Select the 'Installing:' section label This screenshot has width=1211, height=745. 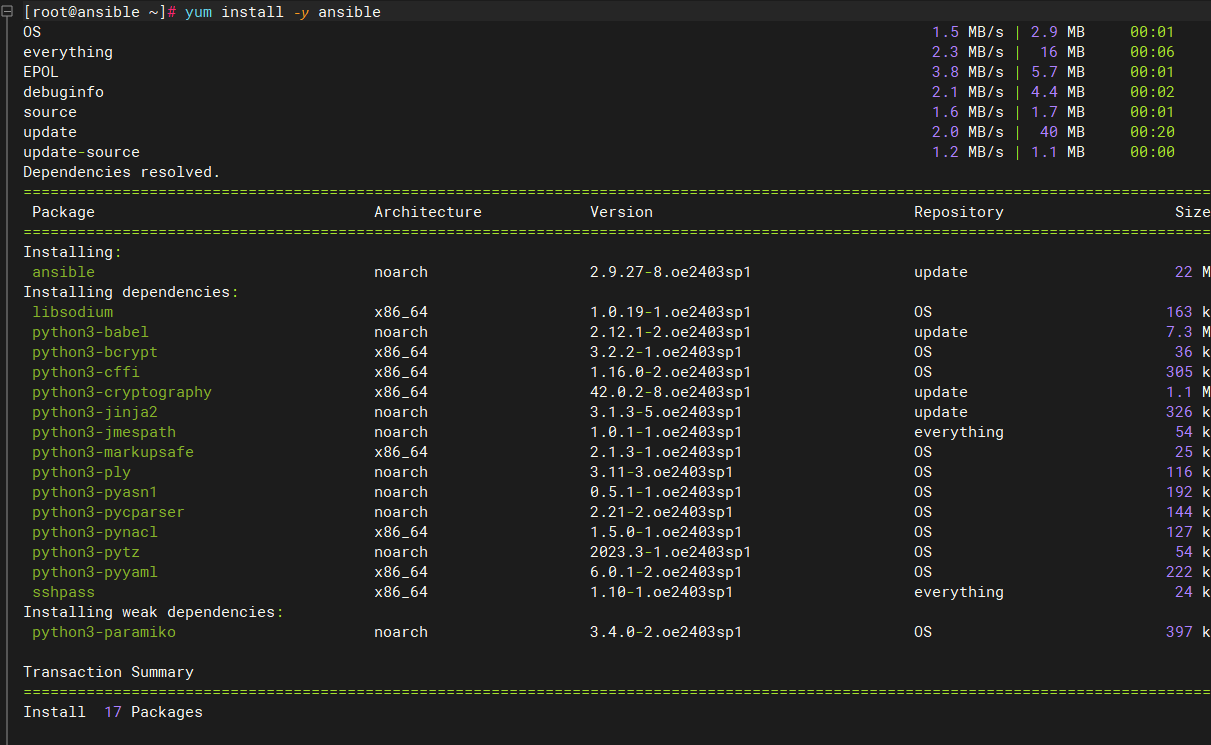(x=72, y=252)
